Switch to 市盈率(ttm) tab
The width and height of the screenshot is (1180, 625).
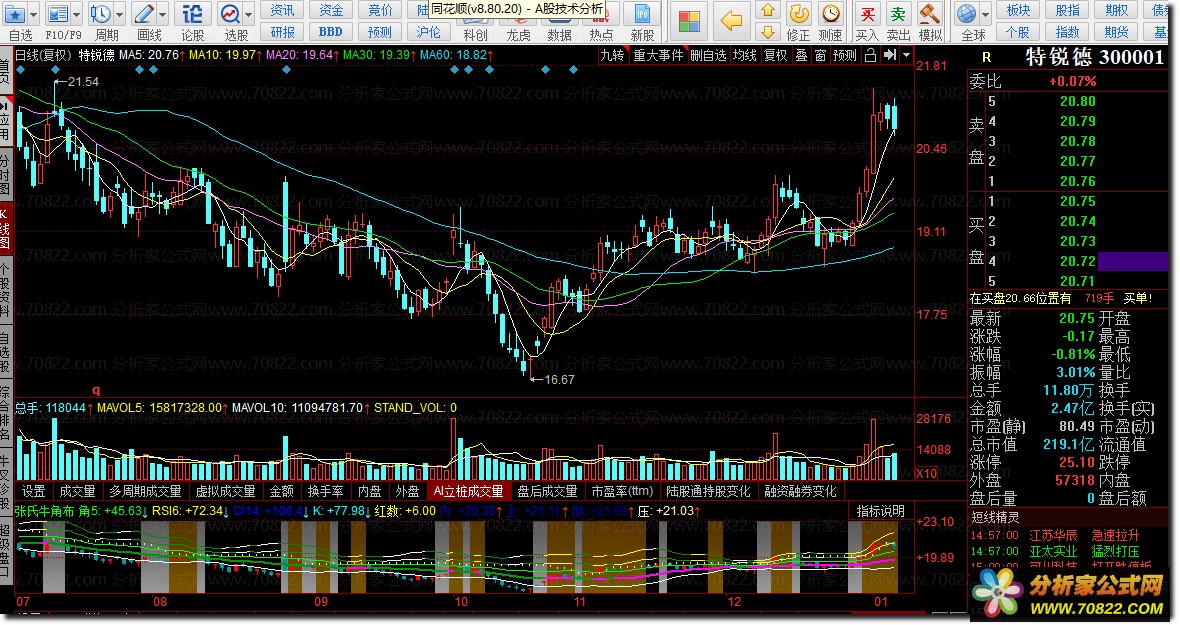click(x=622, y=491)
